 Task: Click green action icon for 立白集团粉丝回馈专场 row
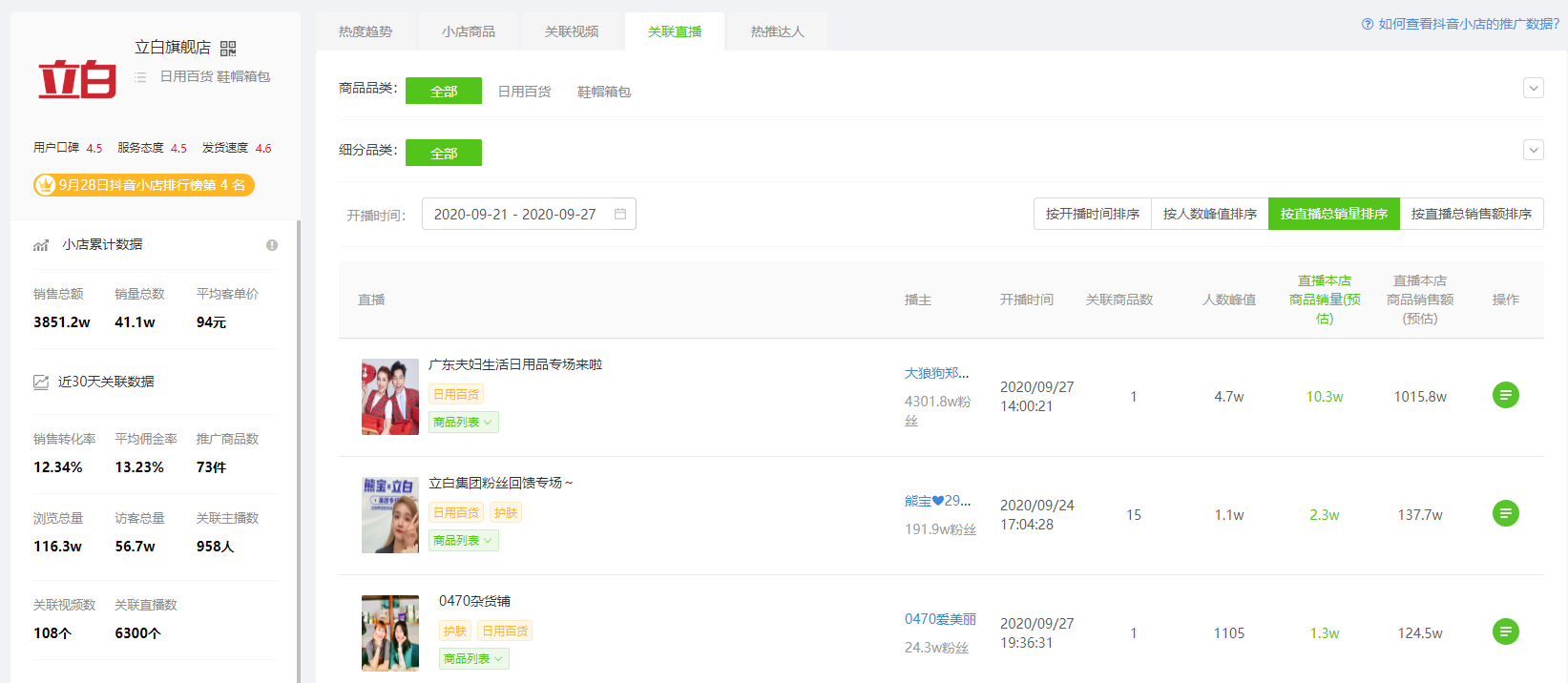tap(1506, 513)
